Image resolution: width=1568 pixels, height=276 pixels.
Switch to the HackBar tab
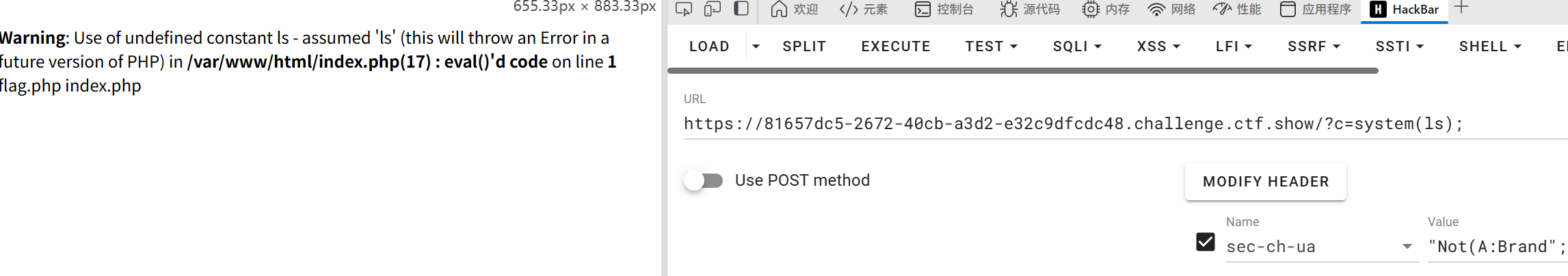coord(1404,10)
